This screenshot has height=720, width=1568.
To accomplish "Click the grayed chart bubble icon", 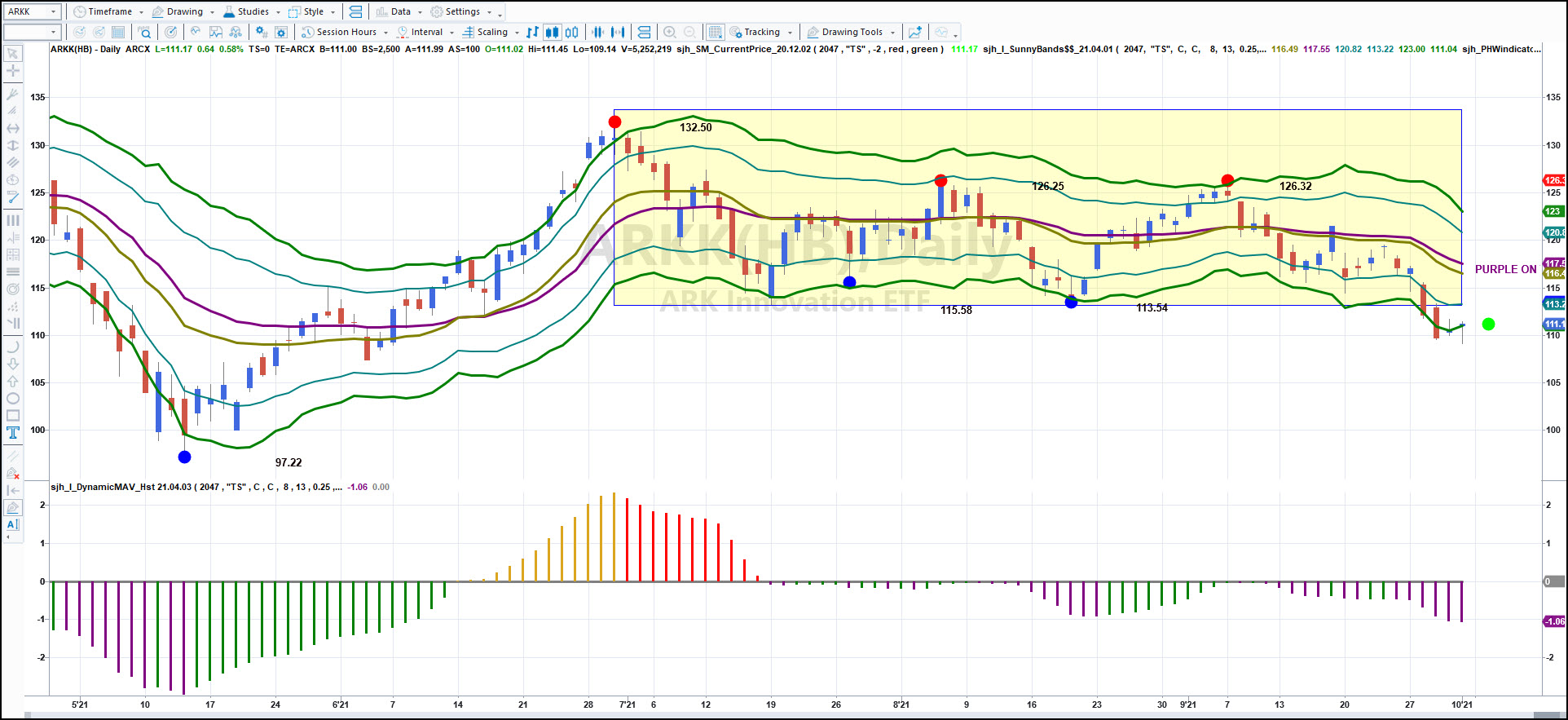I will (941, 32).
